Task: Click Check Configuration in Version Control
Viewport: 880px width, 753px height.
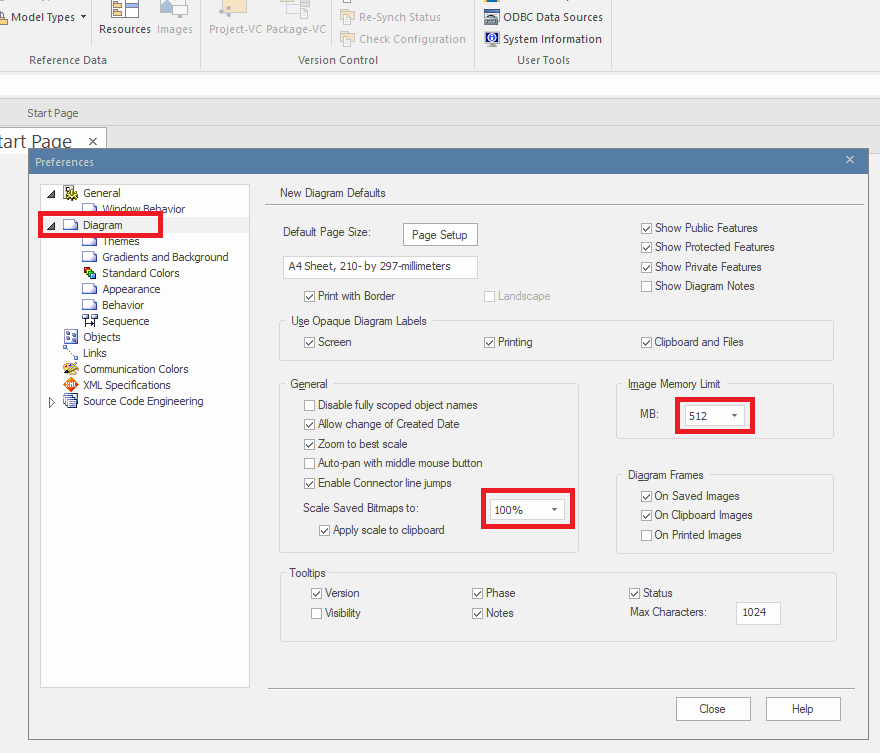Action: (x=403, y=39)
